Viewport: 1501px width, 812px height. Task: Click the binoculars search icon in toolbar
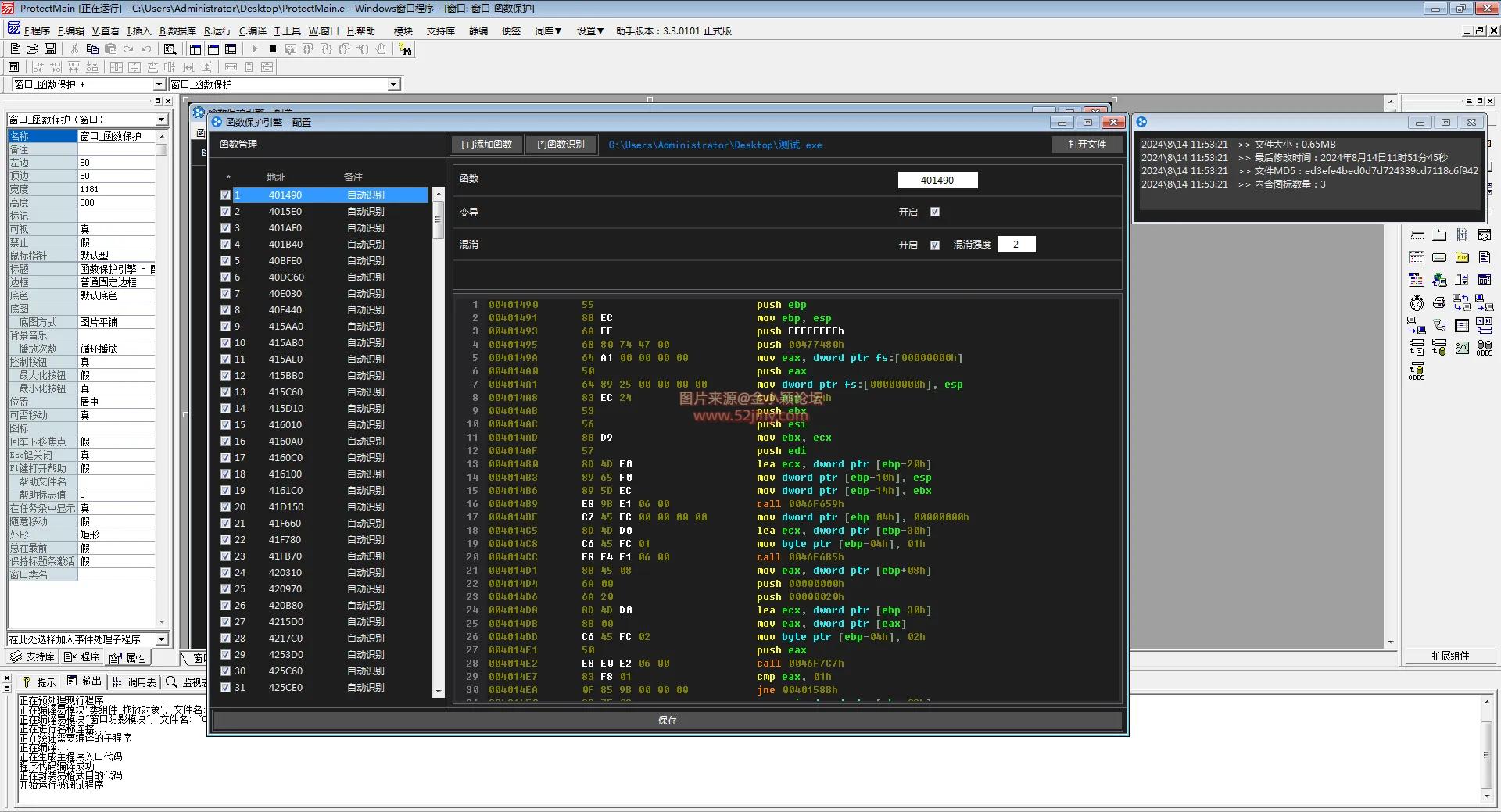pyautogui.click(x=405, y=49)
